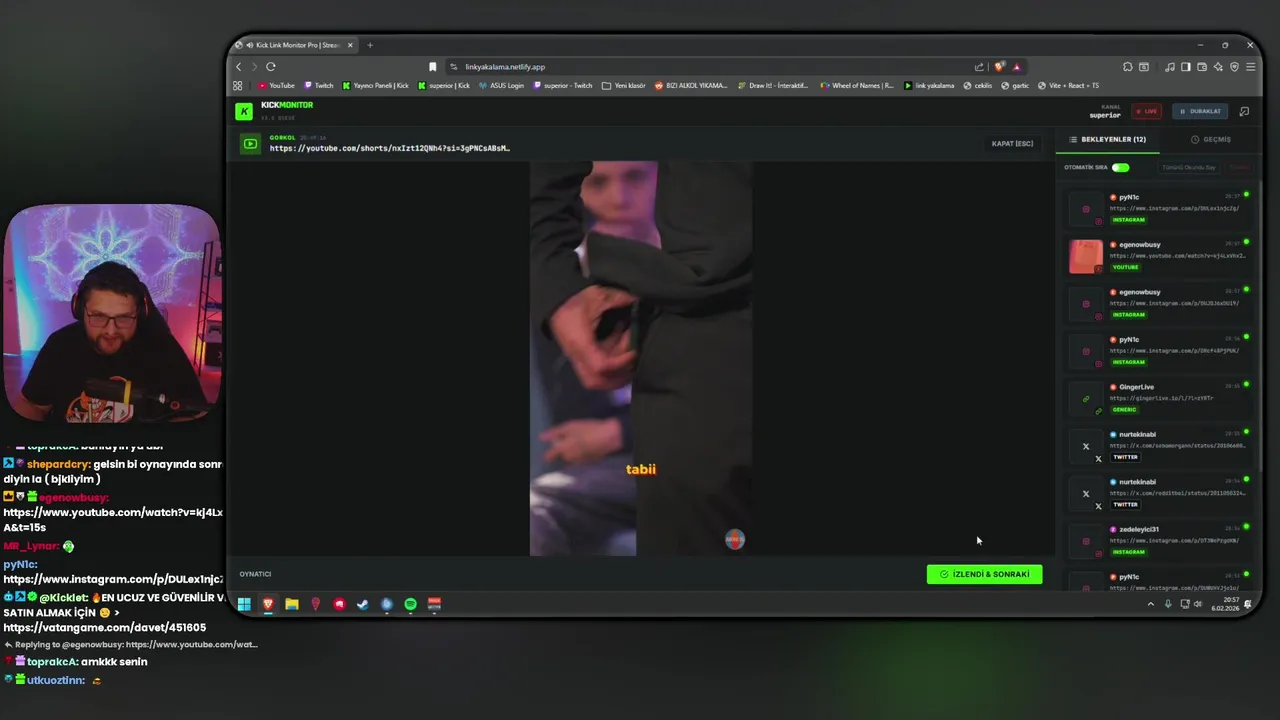The width and height of the screenshot is (1280, 720).
Task: Open File Explorer from the taskbar
Action: pyautogui.click(x=292, y=604)
